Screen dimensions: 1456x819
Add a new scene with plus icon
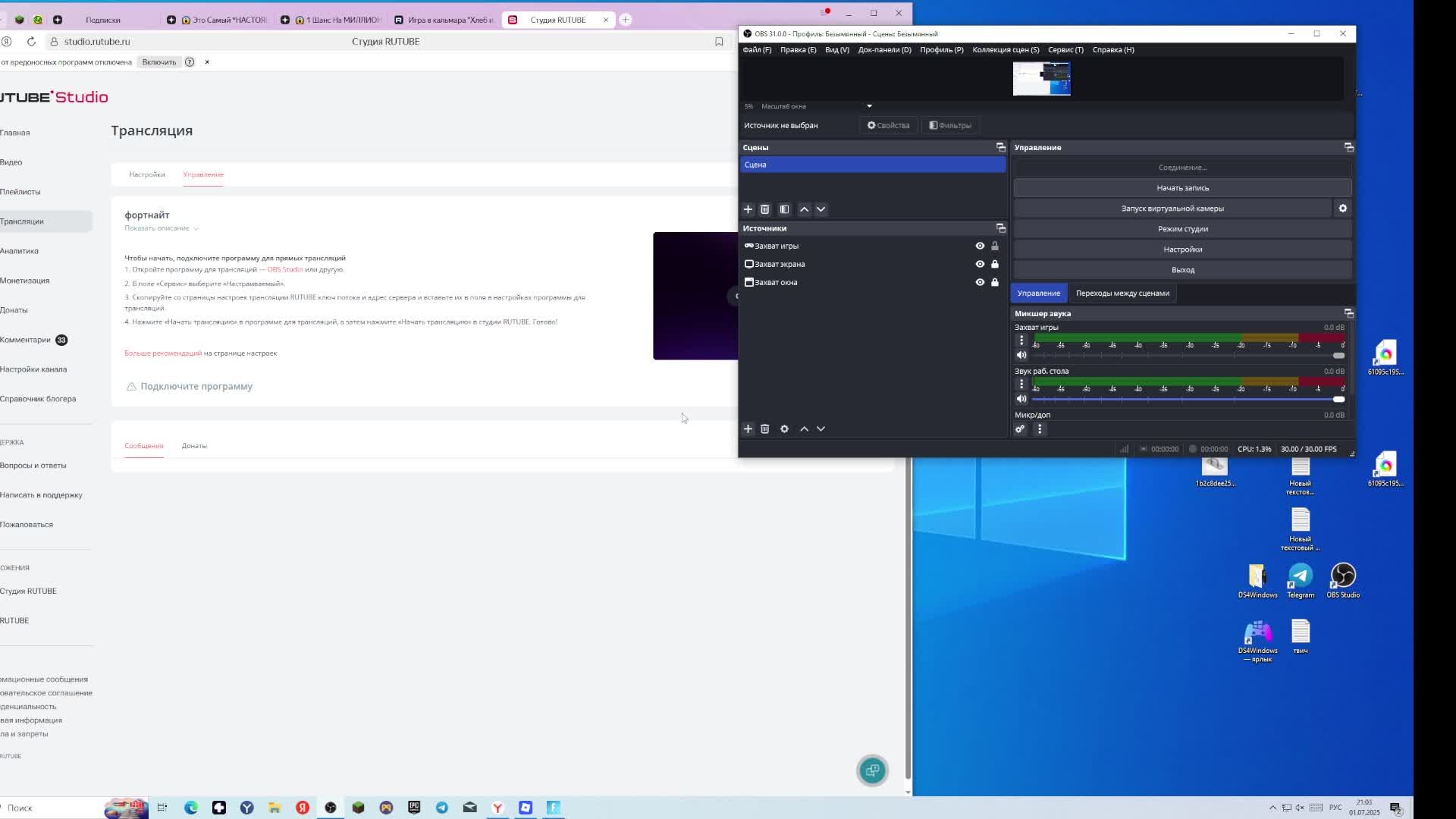tap(748, 209)
